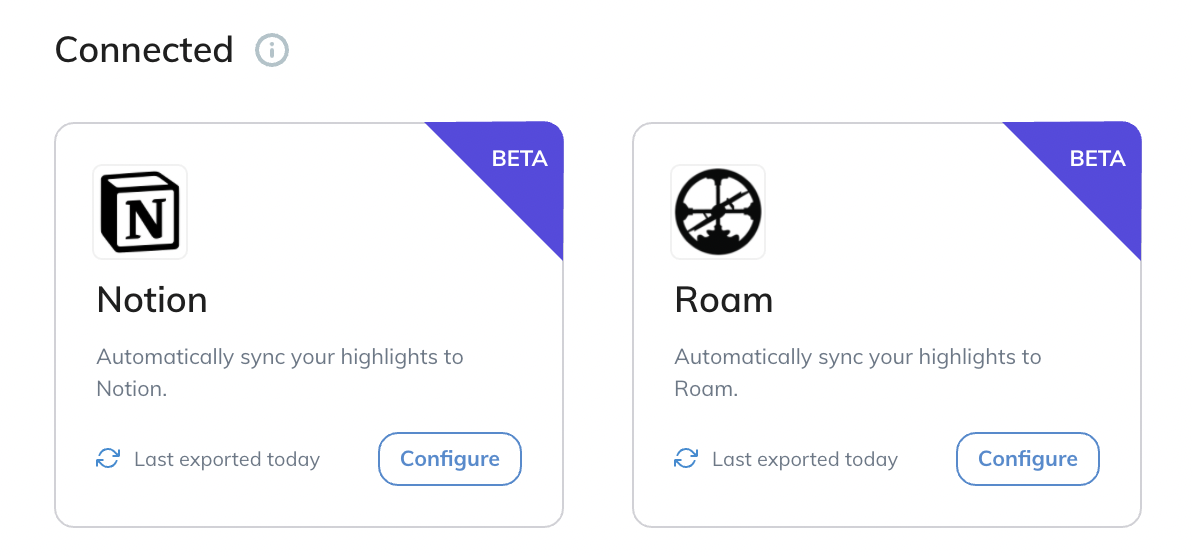Click the BETA badge on the Roam card
This screenshot has width=1192, height=556.
pyautogui.click(x=1097, y=159)
